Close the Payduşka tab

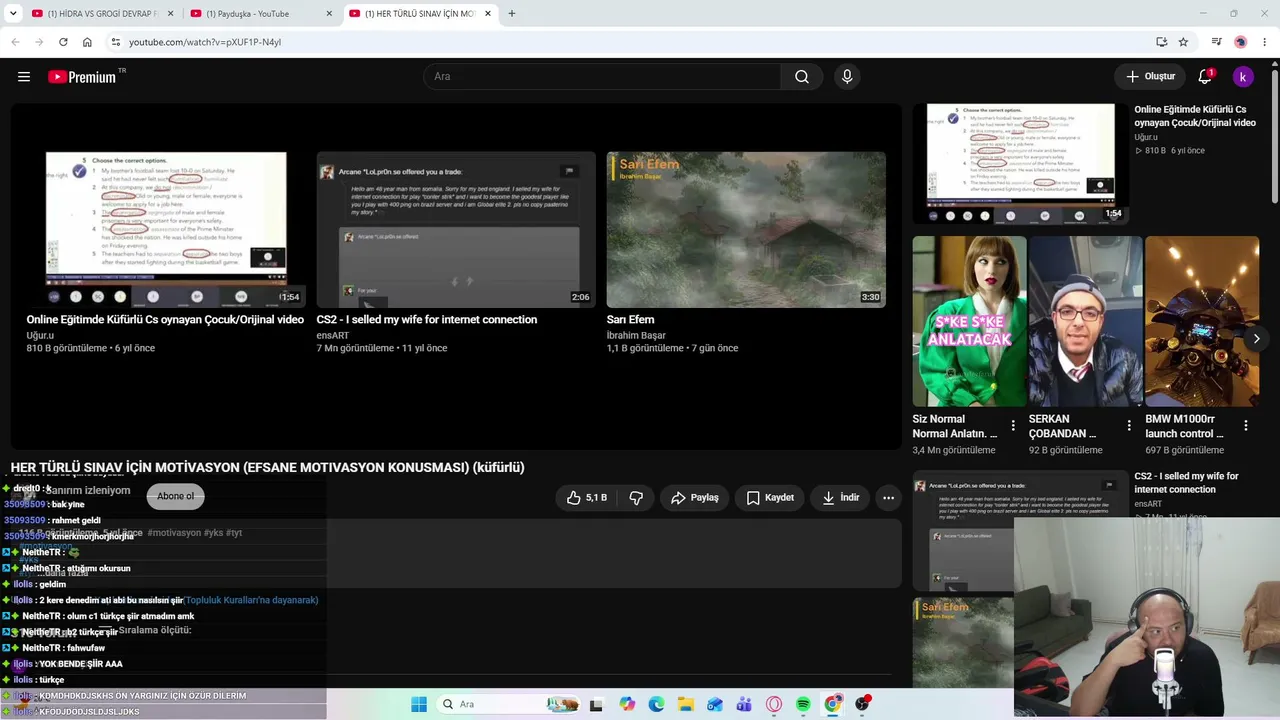pyautogui.click(x=329, y=14)
